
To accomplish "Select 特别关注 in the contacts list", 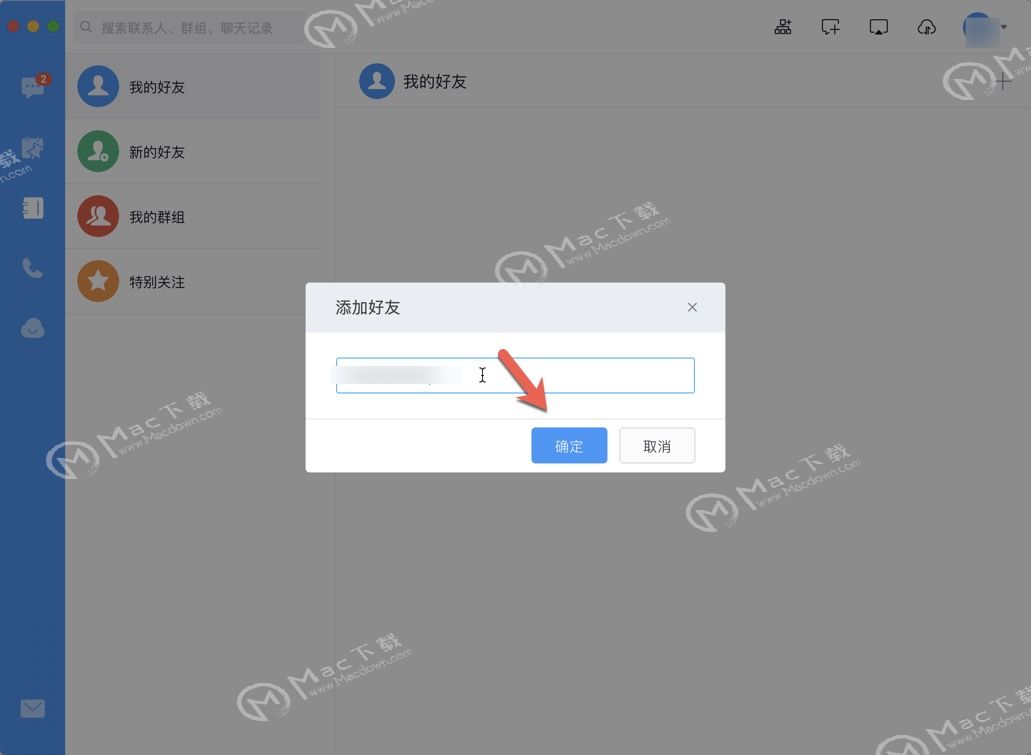I will [193, 281].
